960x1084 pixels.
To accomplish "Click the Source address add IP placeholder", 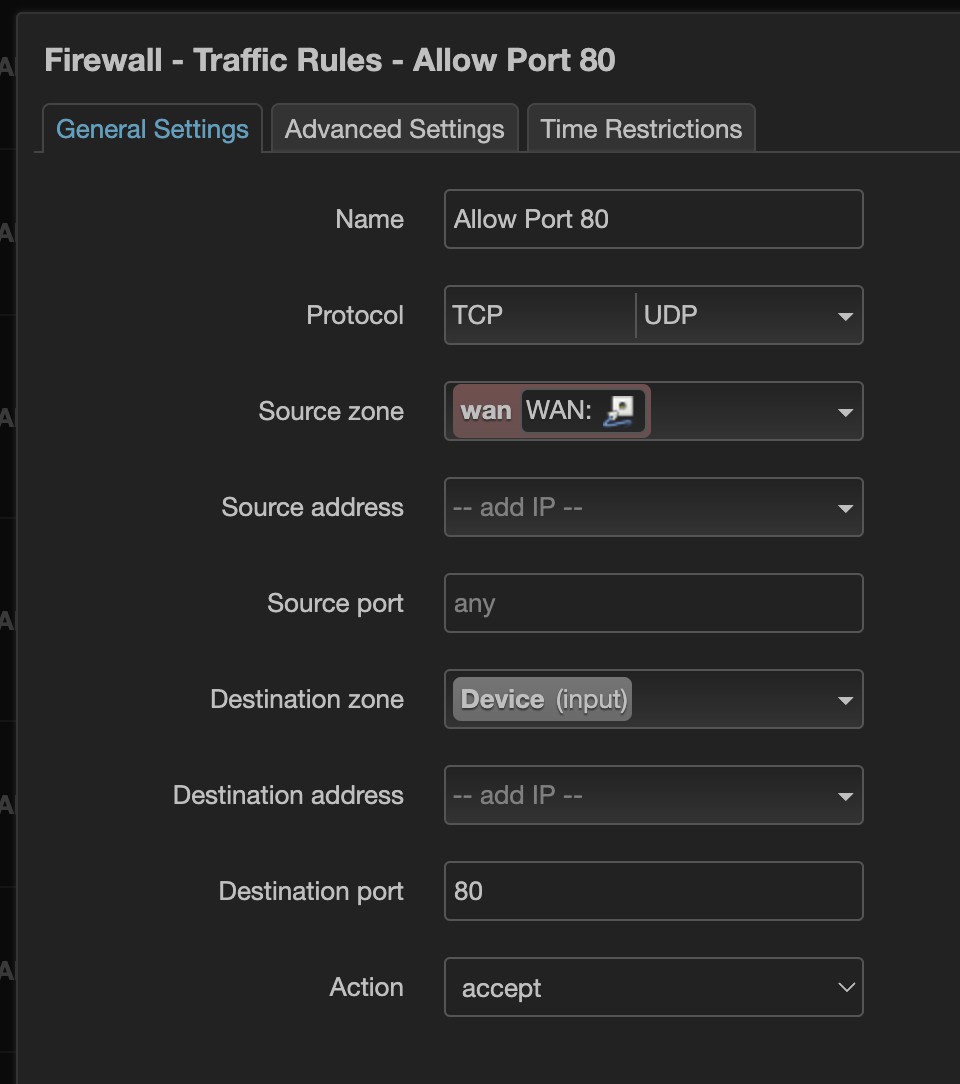I will (x=518, y=507).
